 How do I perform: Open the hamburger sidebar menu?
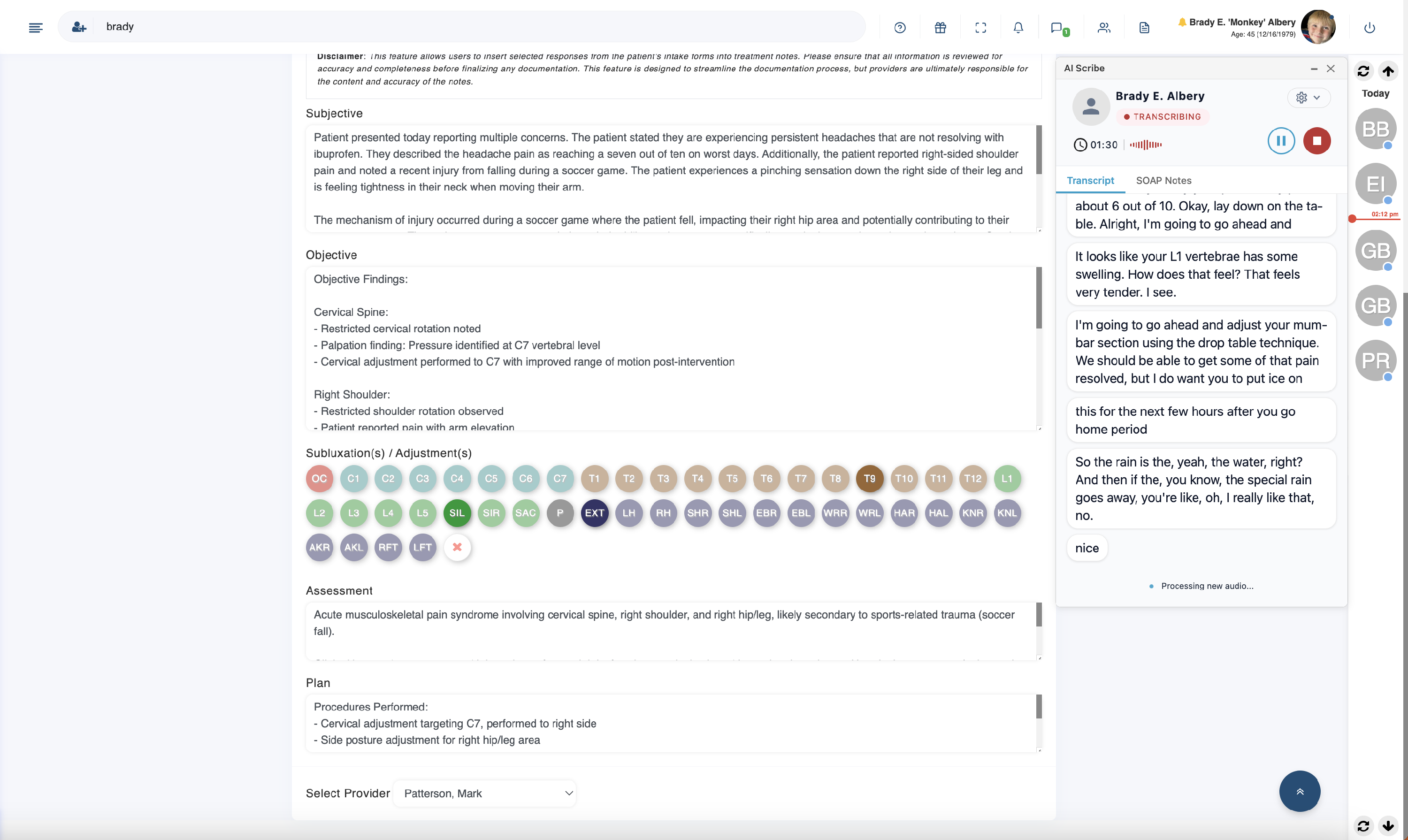pyautogui.click(x=35, y=27)
